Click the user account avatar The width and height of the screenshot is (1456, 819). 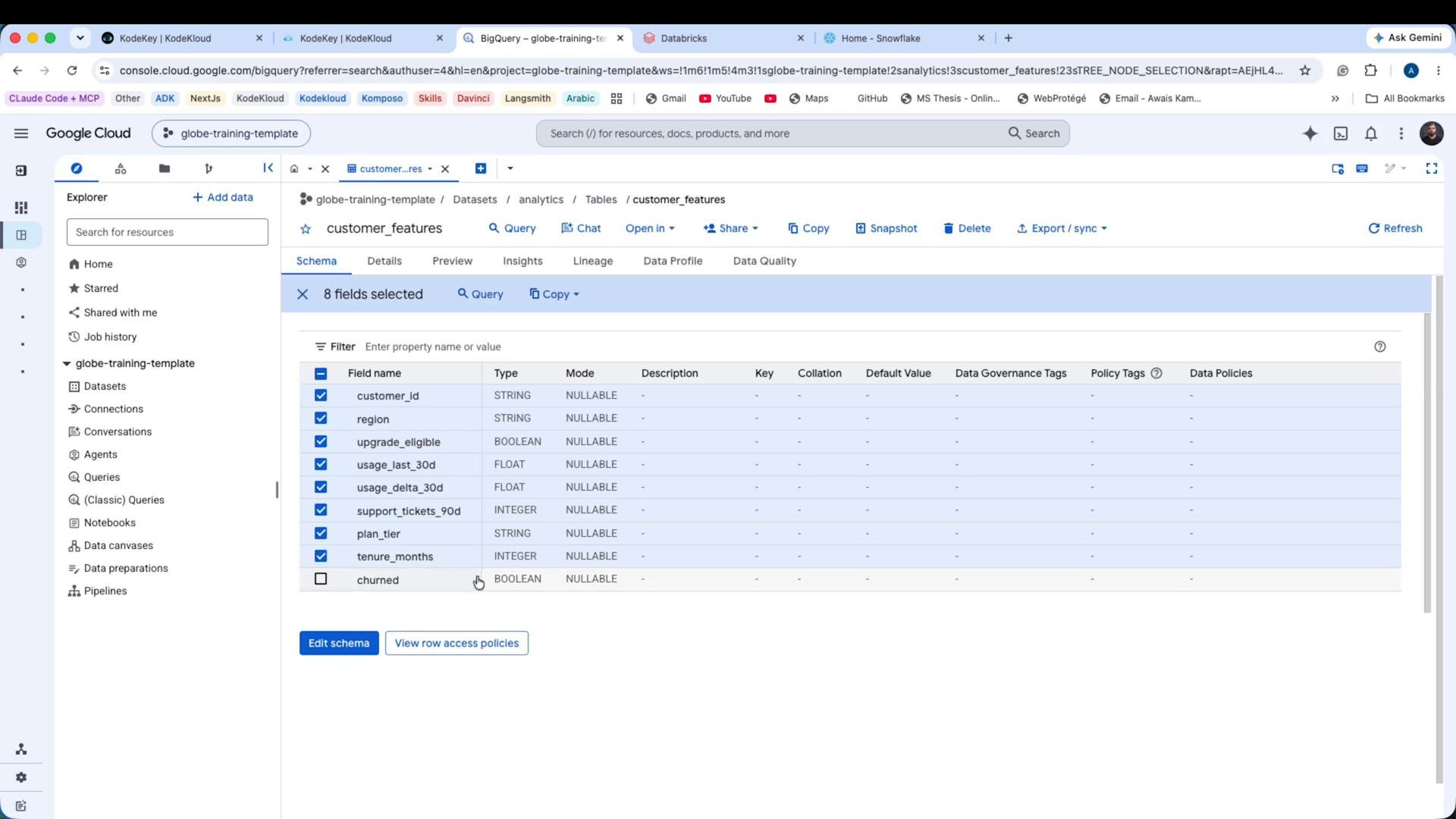(1431, 133)
